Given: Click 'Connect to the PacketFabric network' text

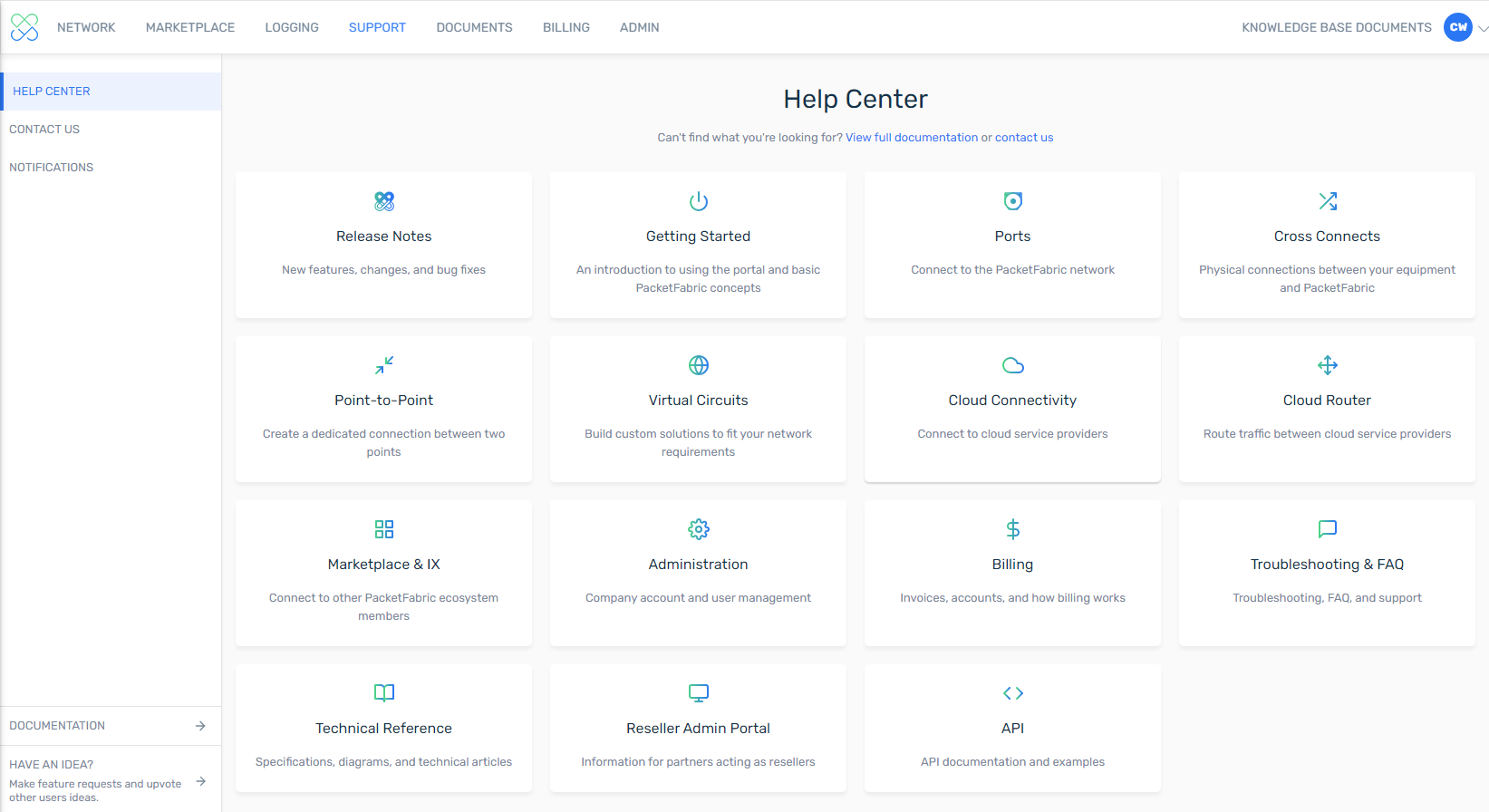Looking at the screenshot, I should 1013,270.
